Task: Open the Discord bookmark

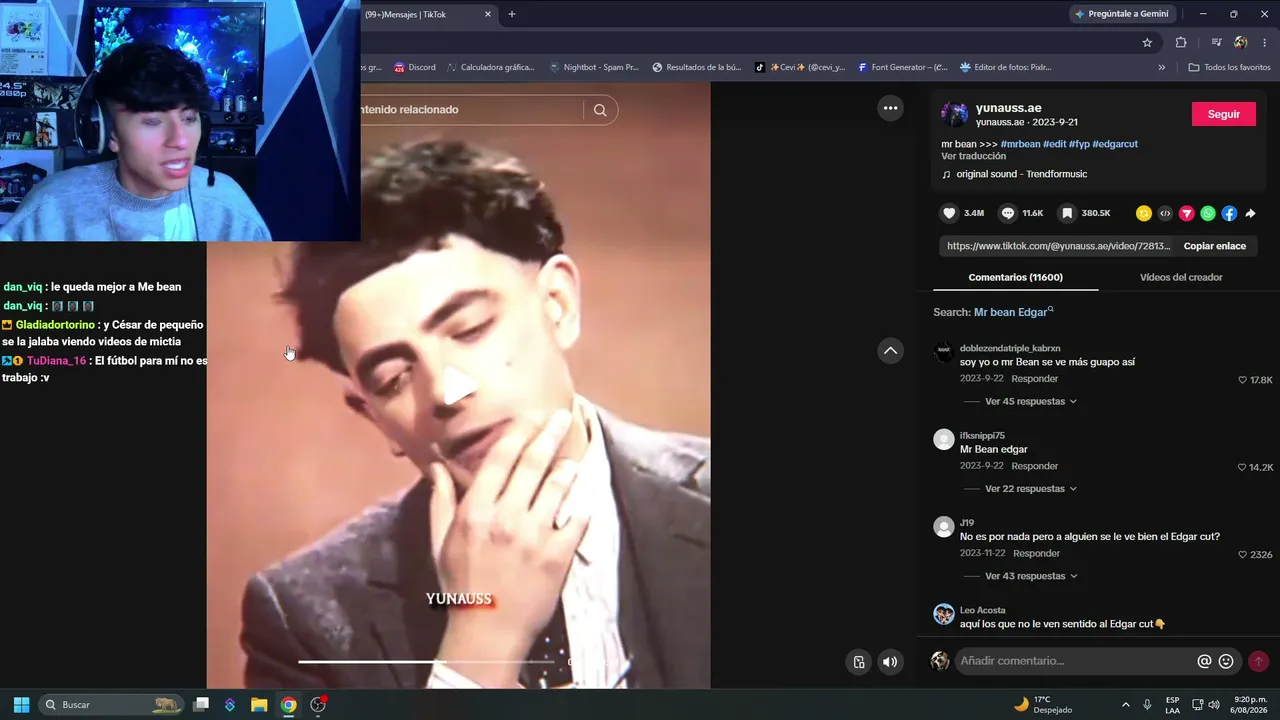Action: 415,67
